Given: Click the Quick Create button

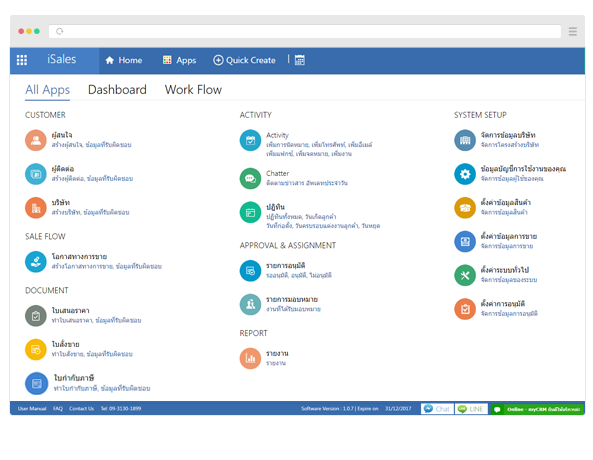Looking at the screenshot, I should click(244, 60).
